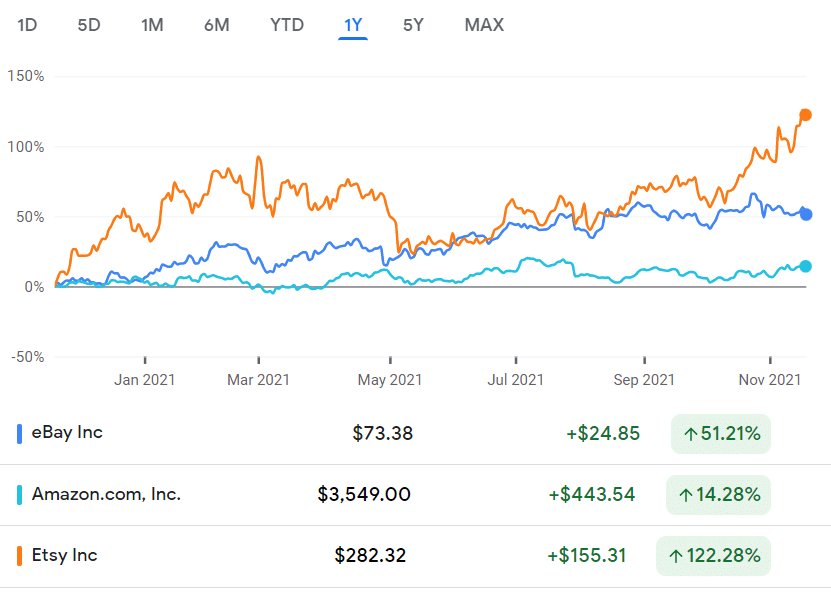Open the Amazon.com, Inc. stock link
This screenshot has width=831, height=597.
(x=107, y=494)
